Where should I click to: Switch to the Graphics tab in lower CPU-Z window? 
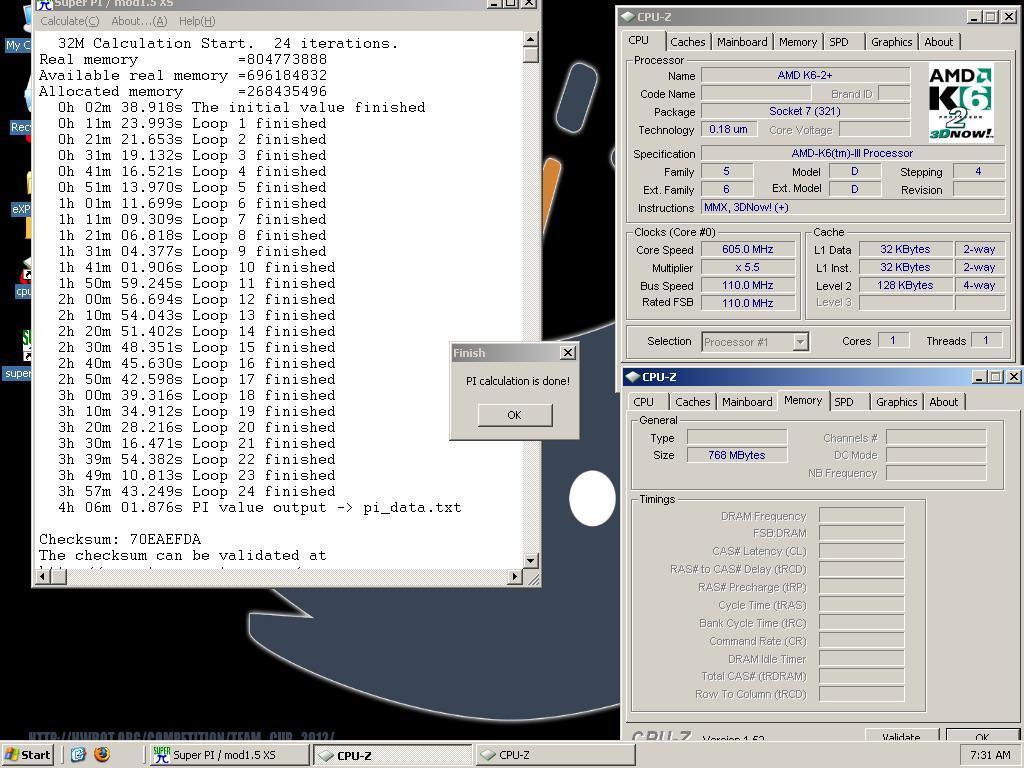[897, 402]
